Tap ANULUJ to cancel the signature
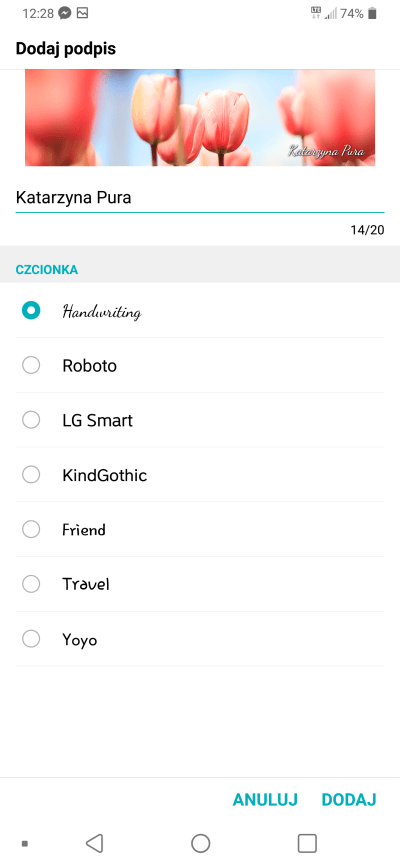The width and height of the screenshot is (400, 867). [x=265, y=800]
